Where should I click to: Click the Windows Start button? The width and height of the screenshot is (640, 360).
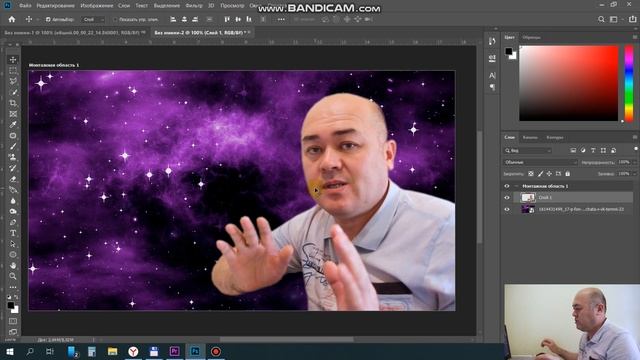coord(10,351)
